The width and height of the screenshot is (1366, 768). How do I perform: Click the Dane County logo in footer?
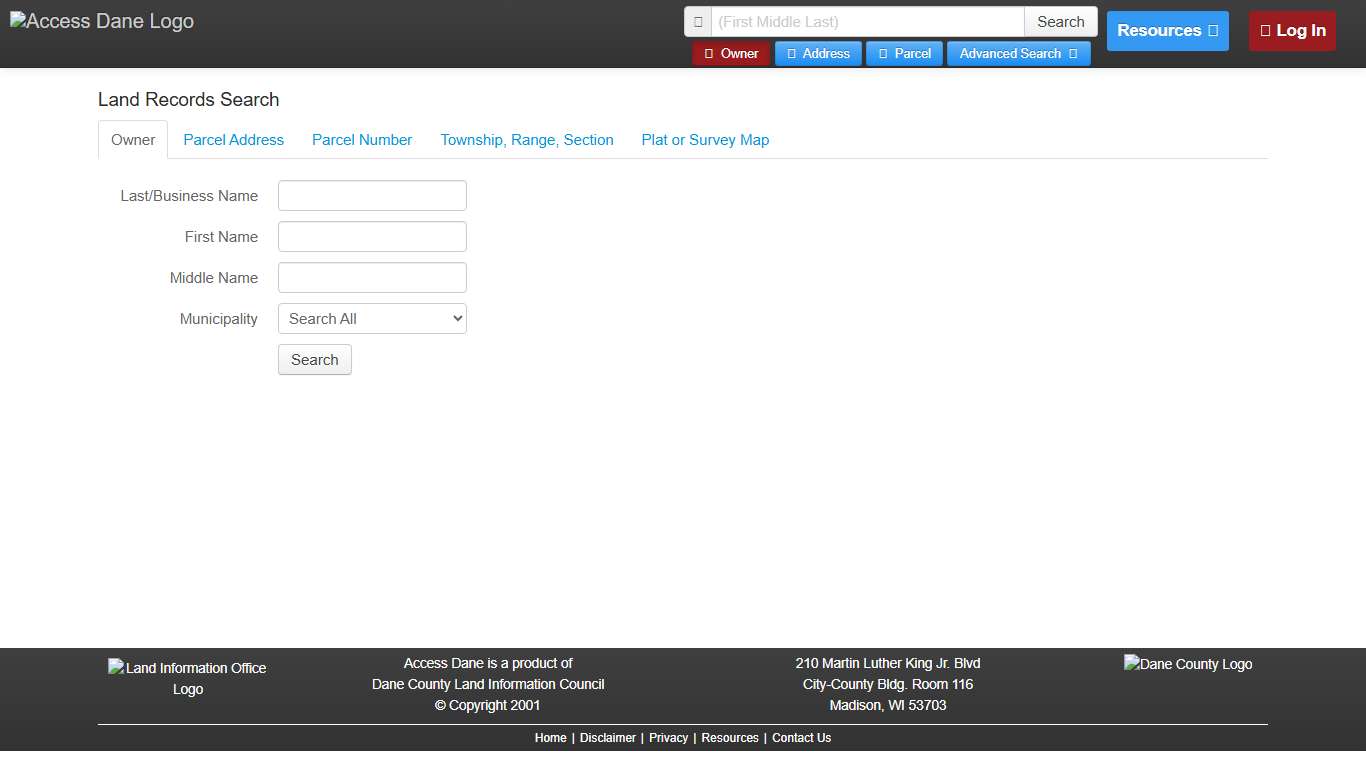click(1188, 664)
